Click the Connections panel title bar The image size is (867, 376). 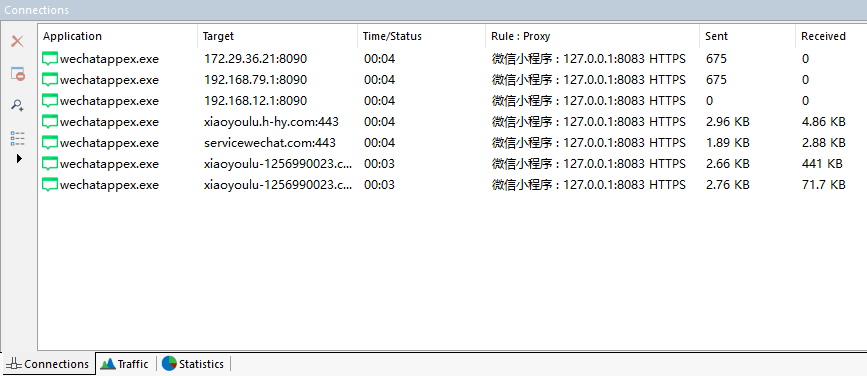(434, 10)
